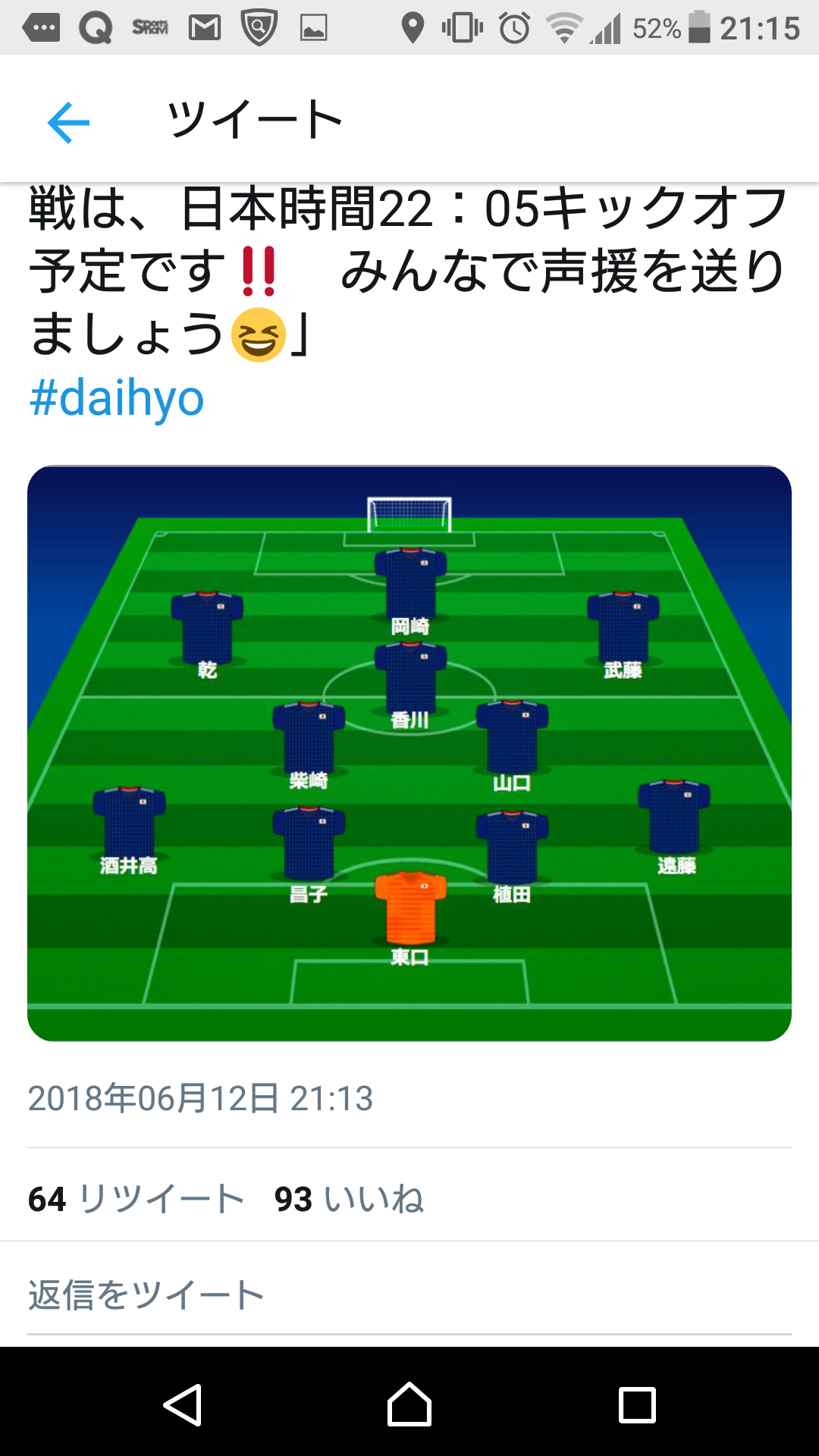Image resolution: width=819 pixels, height=1456 pixels.
Task: Tap the alarm clock status icon
Action: pyautogui.click(x=514, y=29)
